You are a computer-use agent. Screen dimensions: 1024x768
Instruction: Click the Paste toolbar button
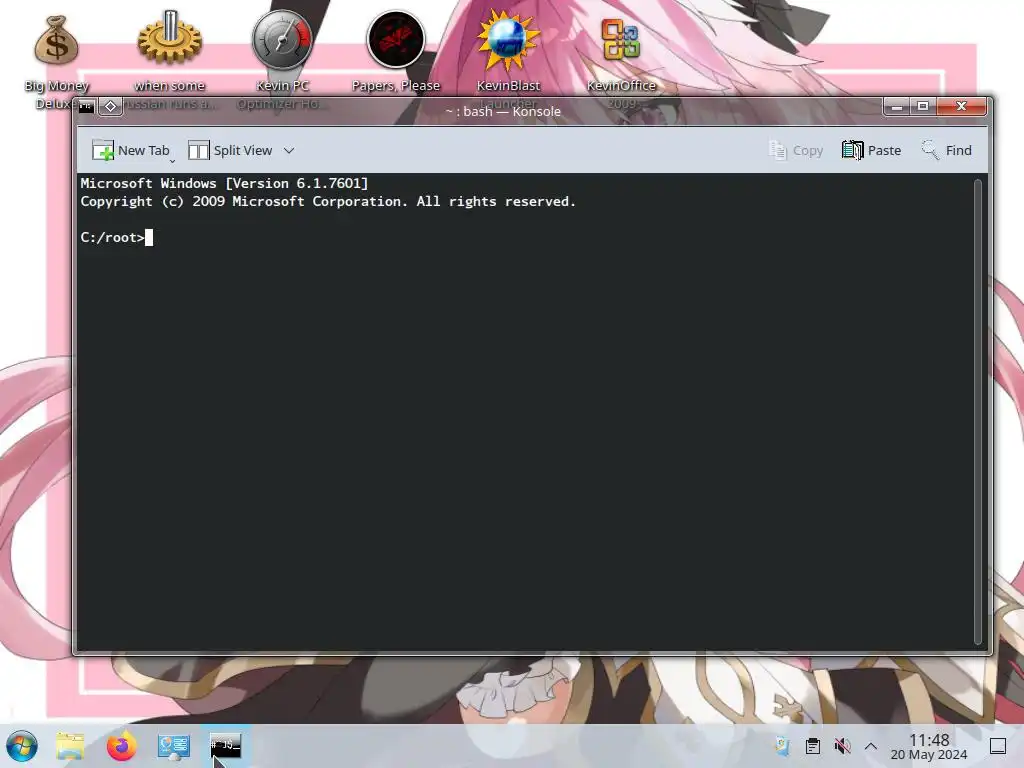pyautogui.click(x=871, y=150)
